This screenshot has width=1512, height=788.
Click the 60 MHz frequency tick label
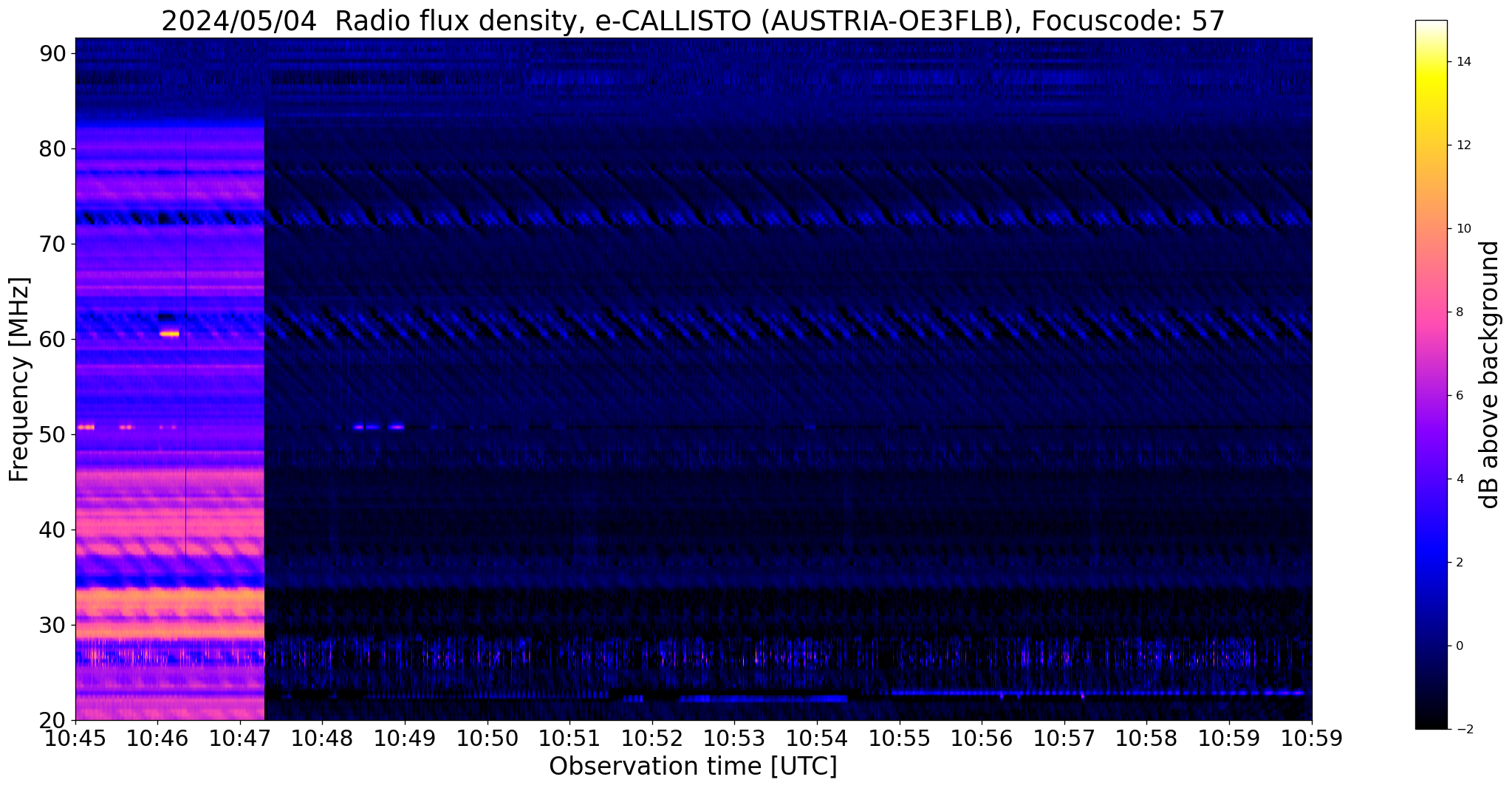coord(52,339)
